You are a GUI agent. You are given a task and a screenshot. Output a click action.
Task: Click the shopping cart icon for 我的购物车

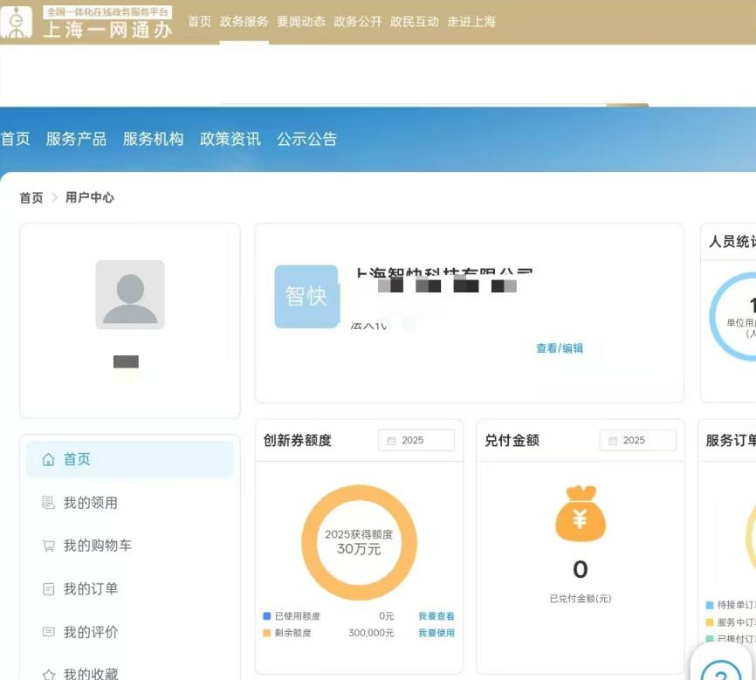click(48, 546)
